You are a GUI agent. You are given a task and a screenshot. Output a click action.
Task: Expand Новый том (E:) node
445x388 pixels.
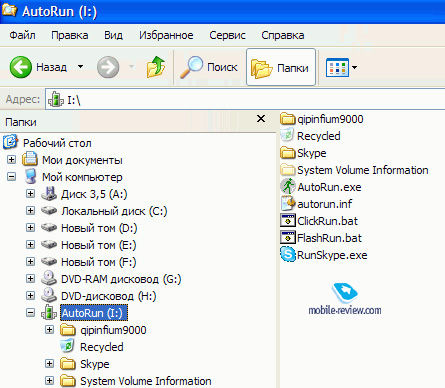point(30,245)
